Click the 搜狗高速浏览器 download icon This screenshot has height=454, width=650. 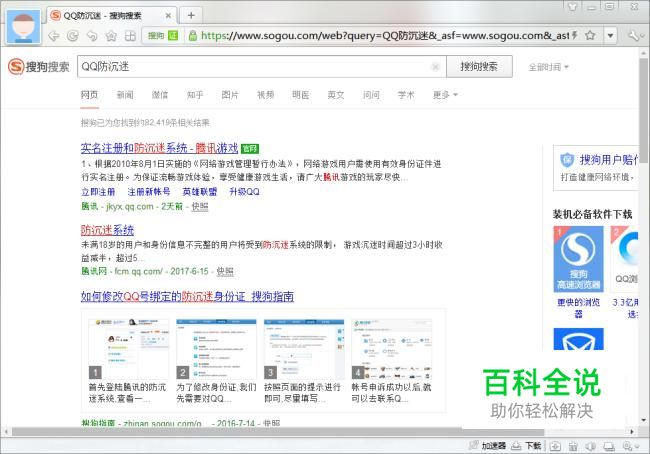point(578,259)
